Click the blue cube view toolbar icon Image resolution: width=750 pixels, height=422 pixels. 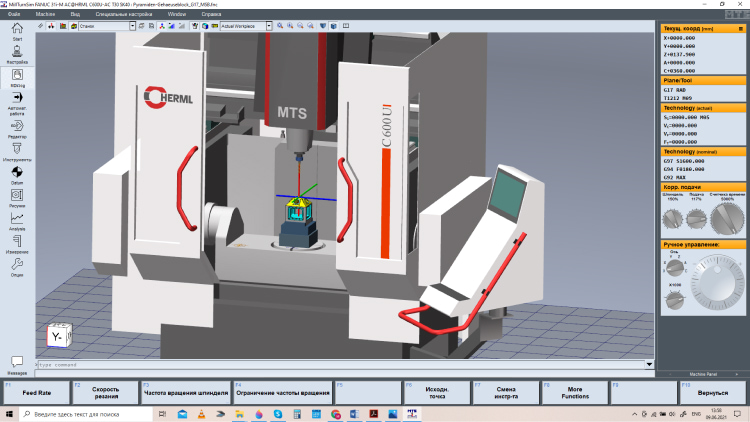coord(333,26)
